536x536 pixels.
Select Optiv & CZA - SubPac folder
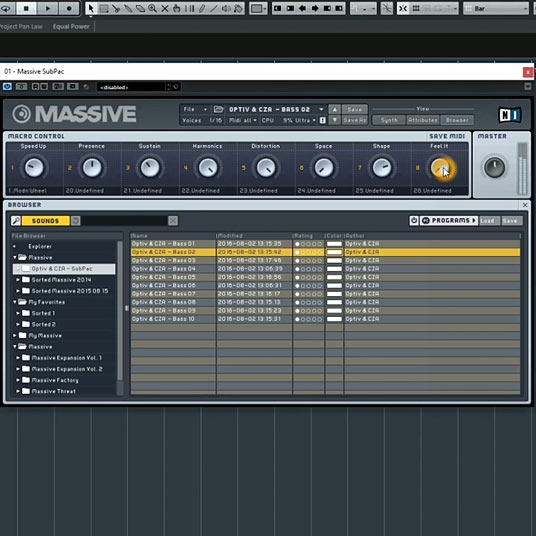64,269
